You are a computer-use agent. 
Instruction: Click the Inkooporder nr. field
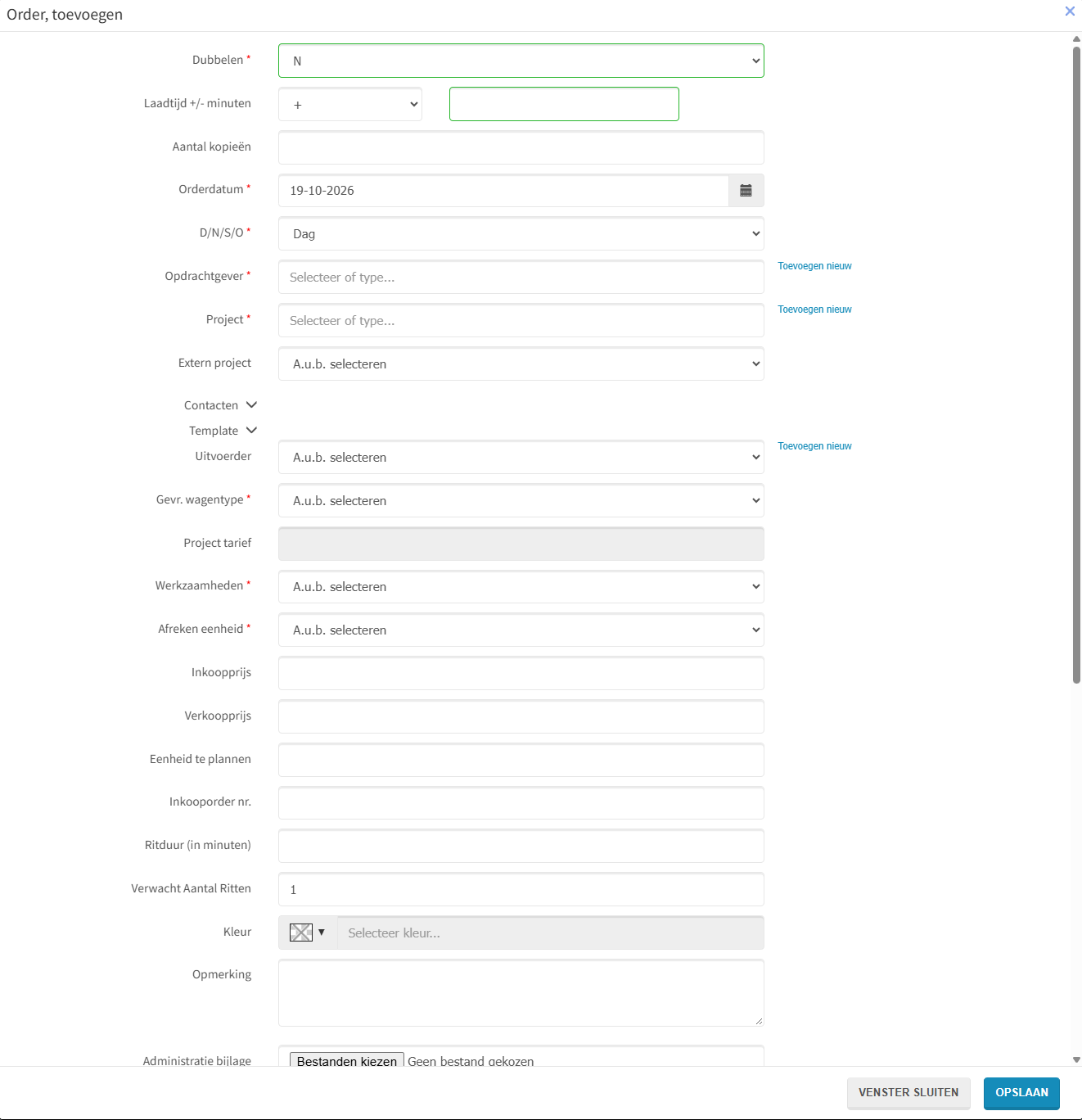coord(521,803)
